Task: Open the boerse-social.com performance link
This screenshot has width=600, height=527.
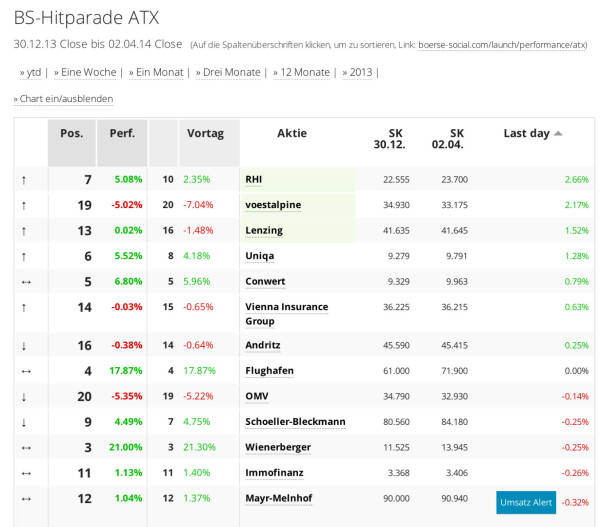Action: point(502,45)
